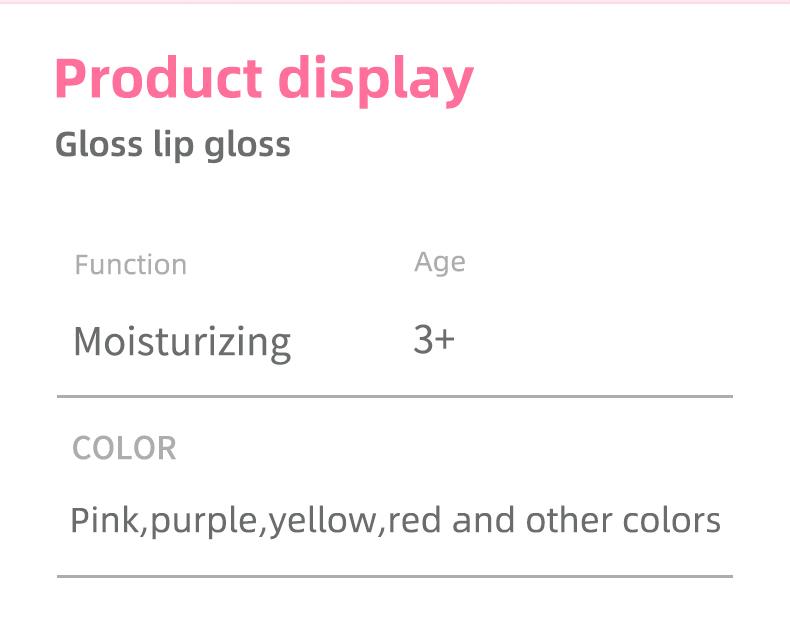
Task: Click the plus sign in the age value
Action: coord(445,340)
